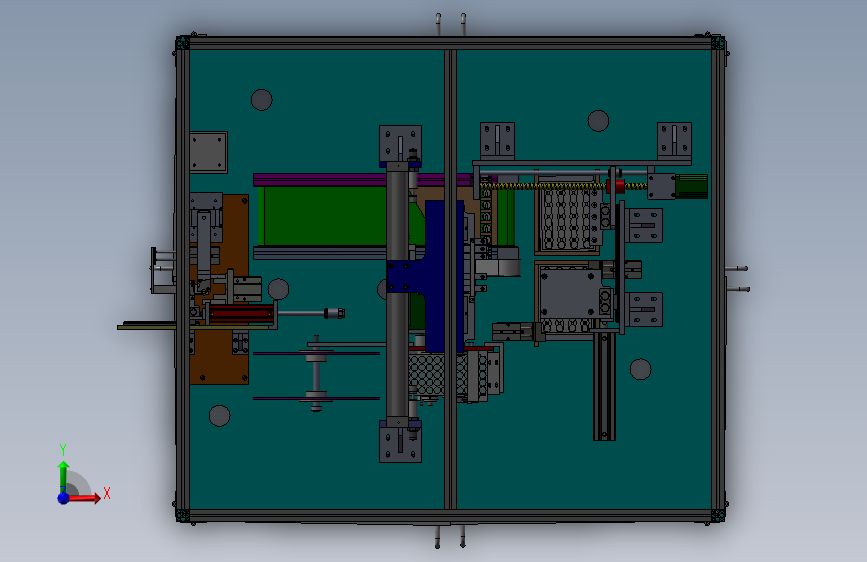Select the green stepper motor on the lead screw

coord(691,186)
